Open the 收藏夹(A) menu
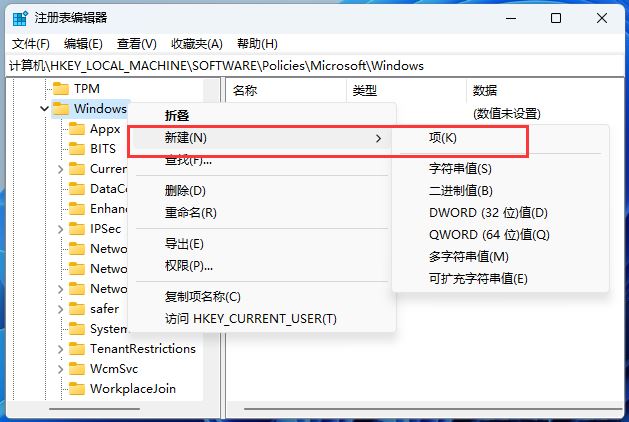 pos(197,44)
